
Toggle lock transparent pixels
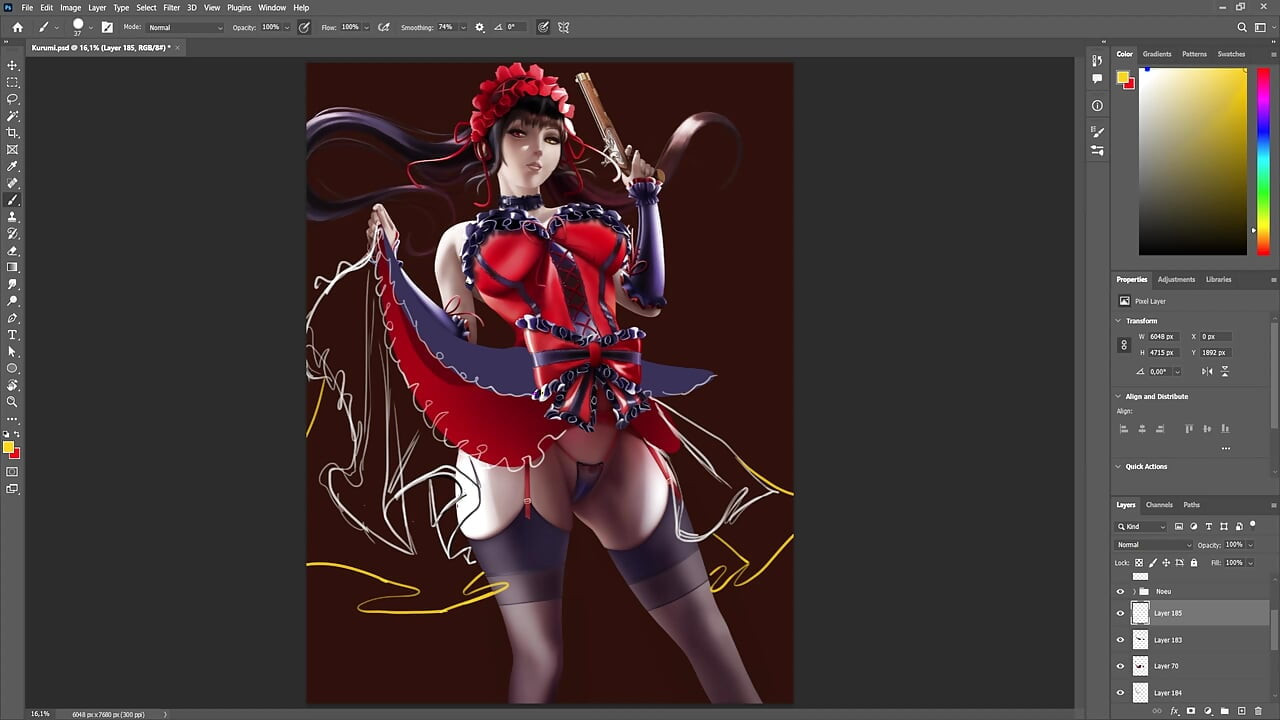click(1140, 563)
